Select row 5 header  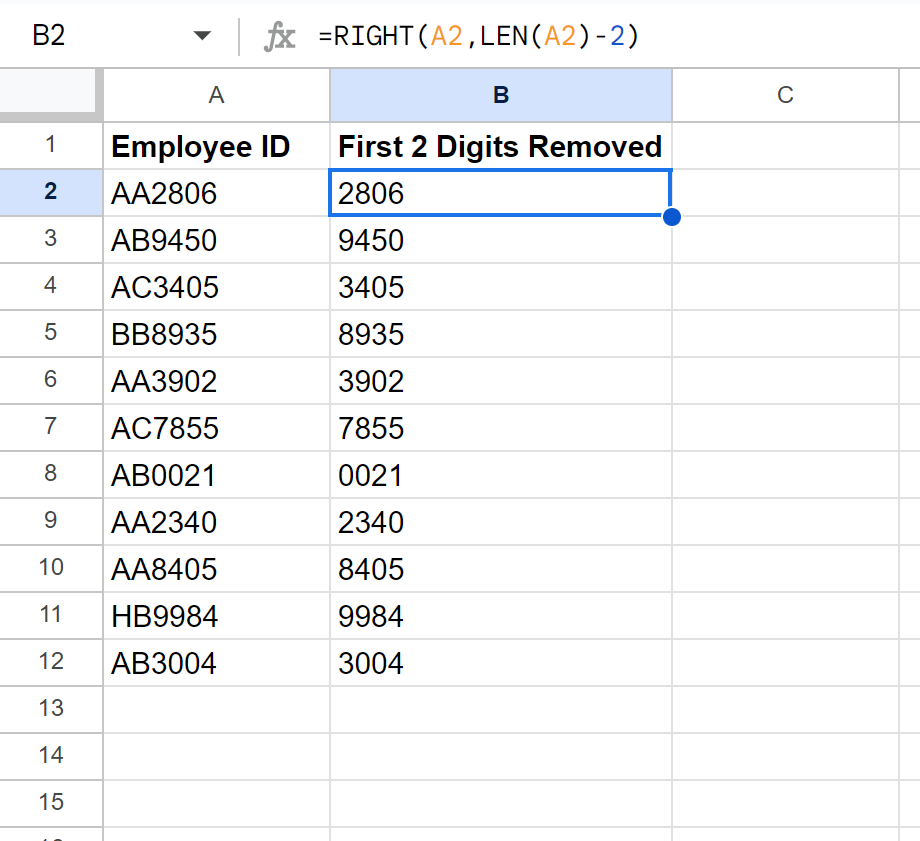pos(51,333)
